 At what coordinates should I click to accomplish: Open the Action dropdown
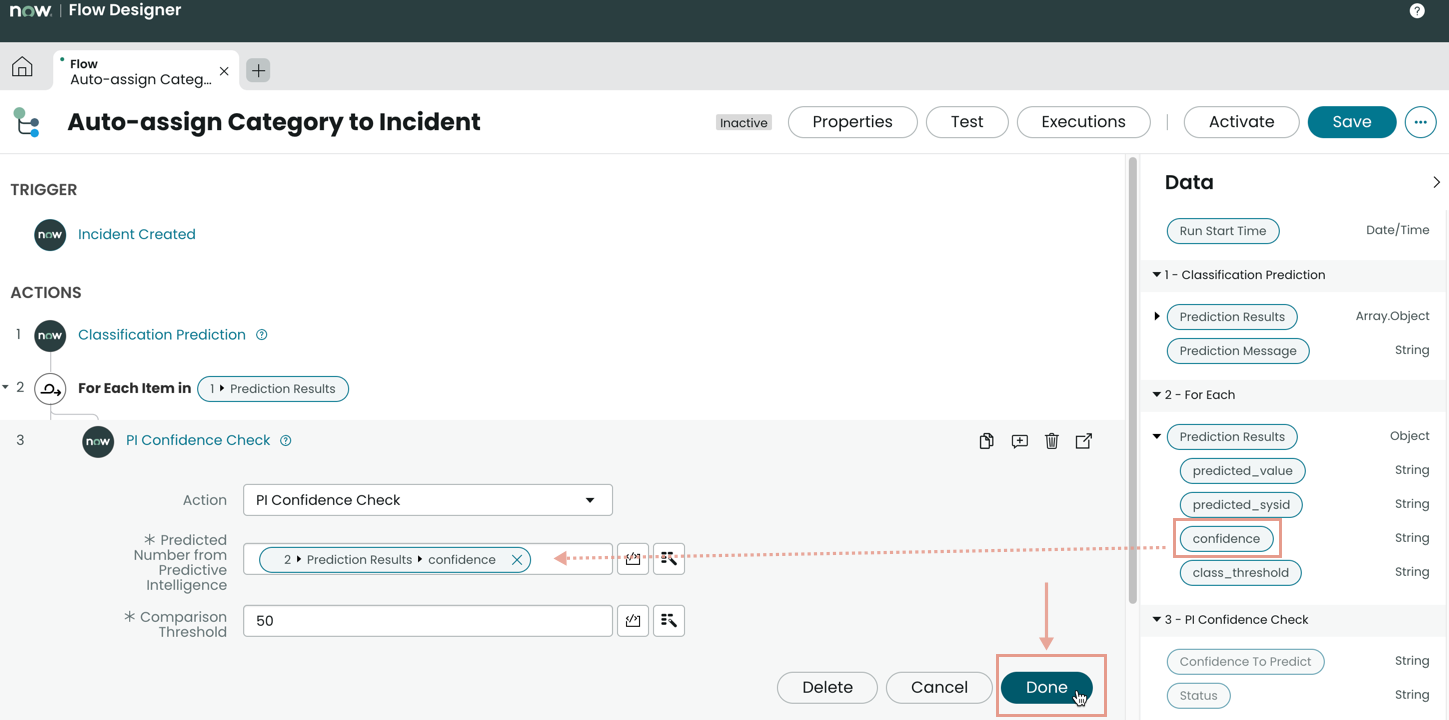(427, 500)
